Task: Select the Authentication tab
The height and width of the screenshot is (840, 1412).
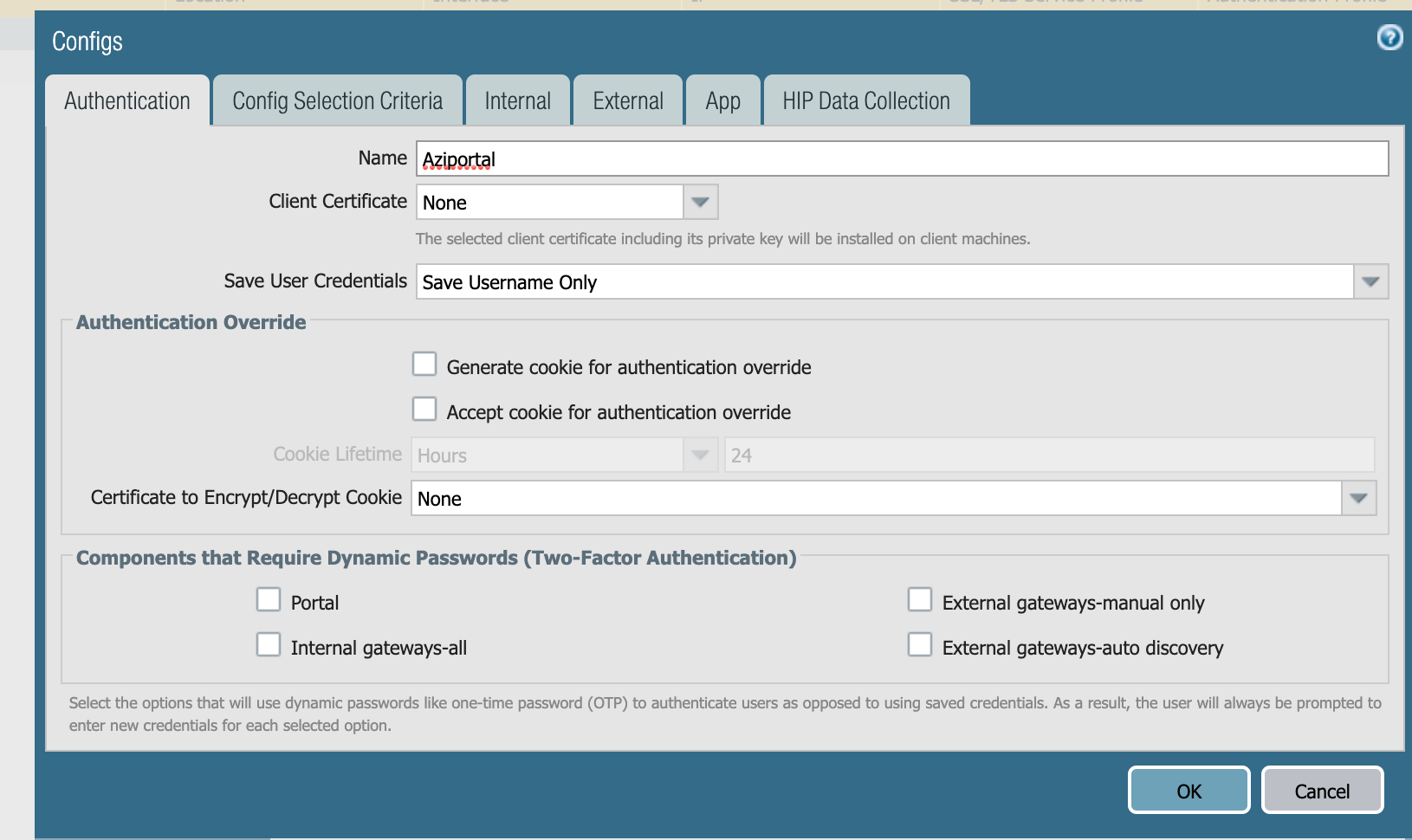Action: pos(127,101)
